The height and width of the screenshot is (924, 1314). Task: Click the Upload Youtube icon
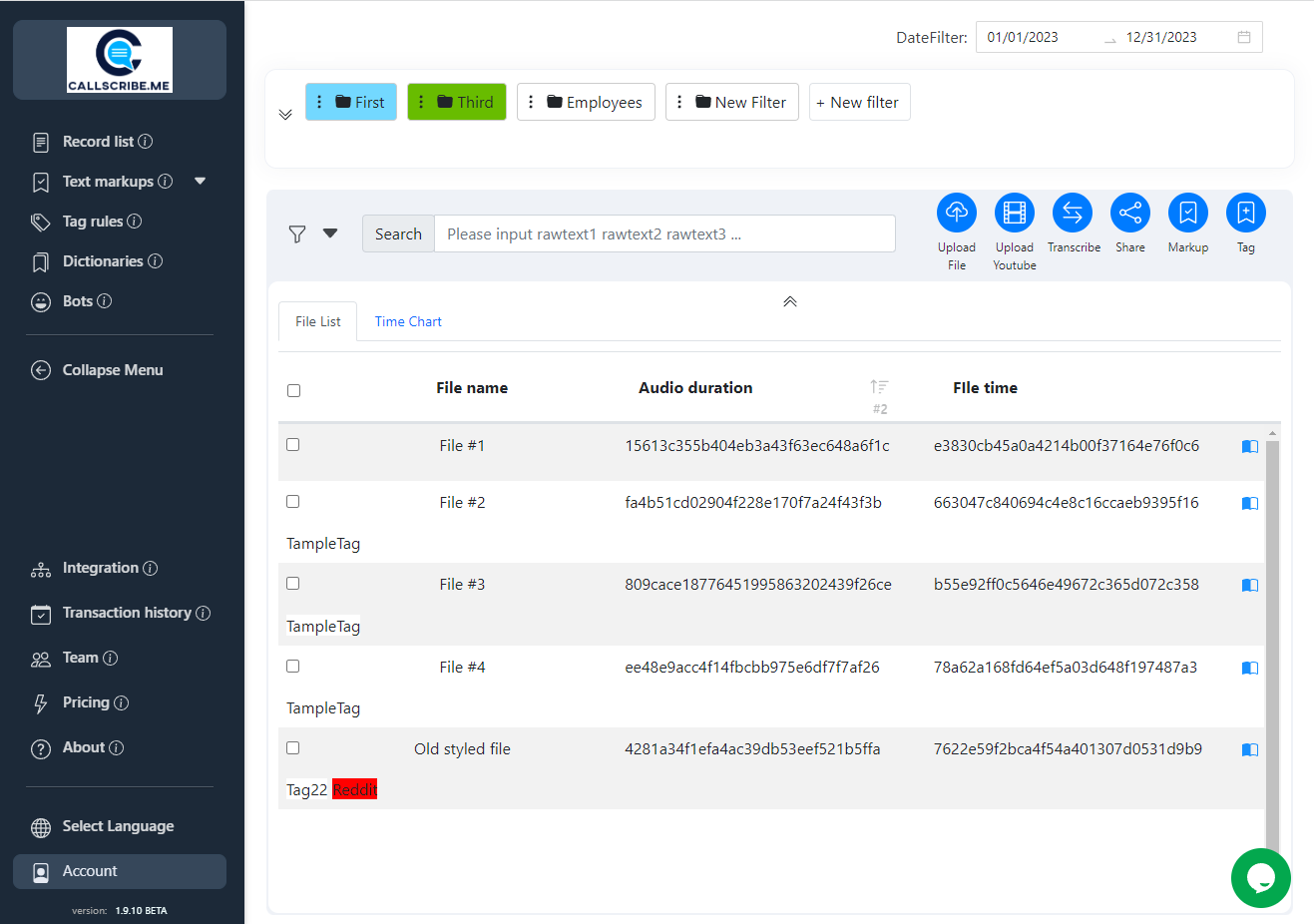pyautogui.click(x=1014, y=213)
